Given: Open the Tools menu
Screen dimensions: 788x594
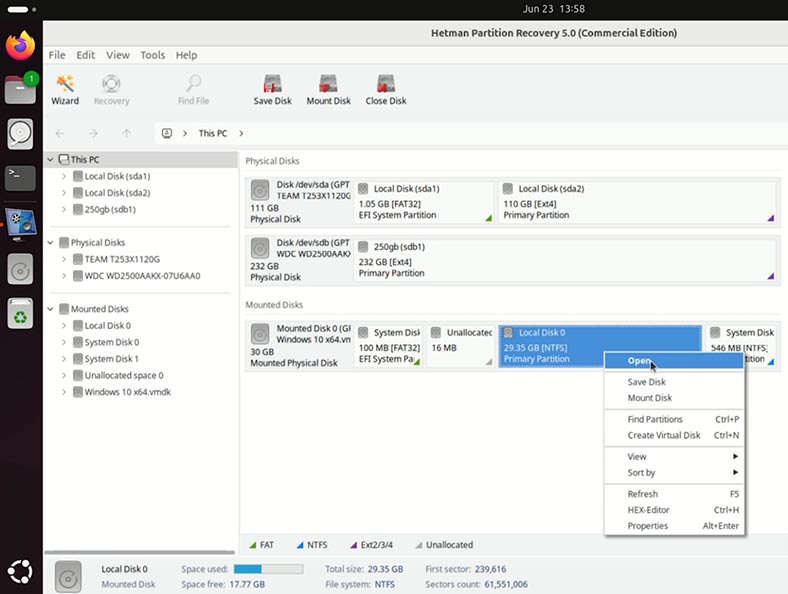Looking at the screenshot, I should pyautogui.click(x=152, y=55).
